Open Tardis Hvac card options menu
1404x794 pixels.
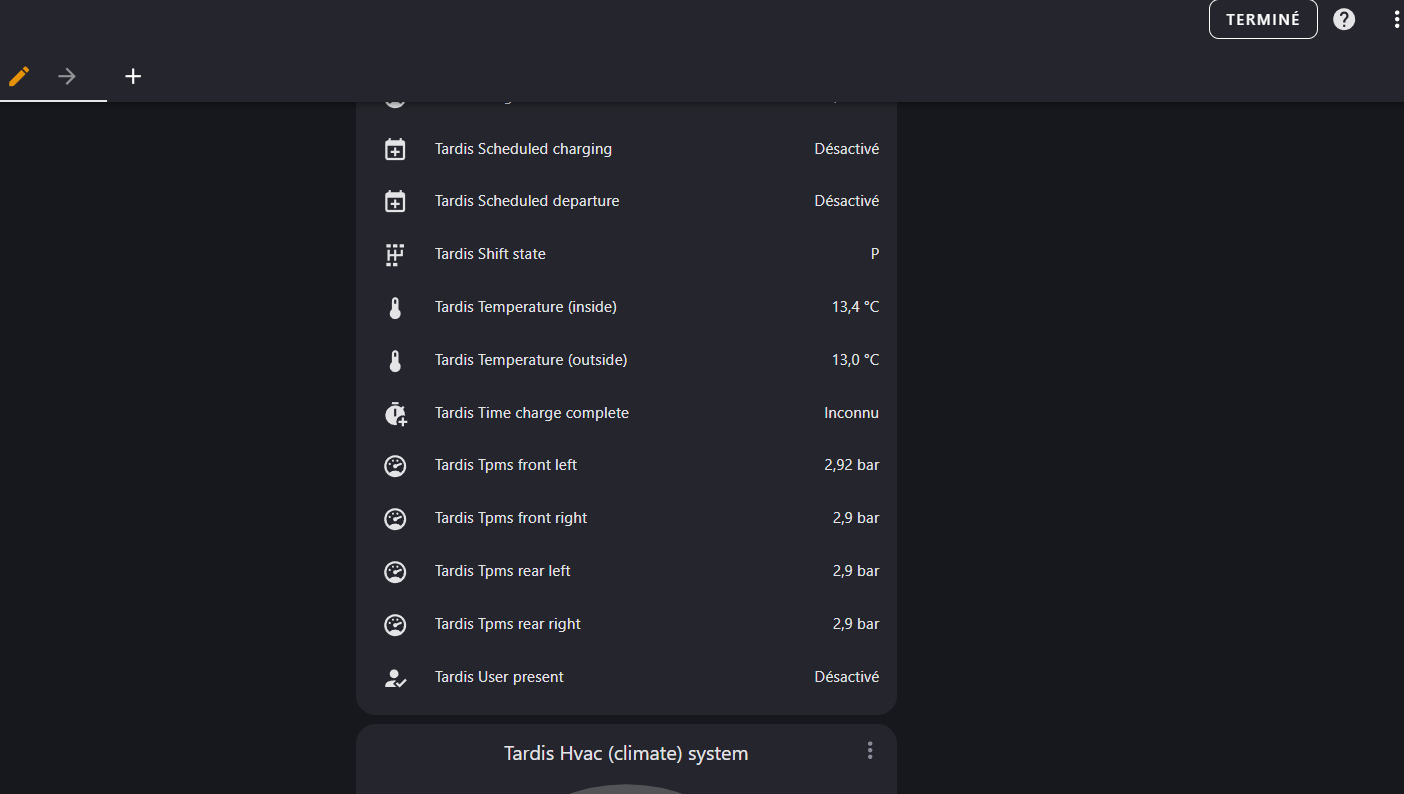click(x=870, y=750)
